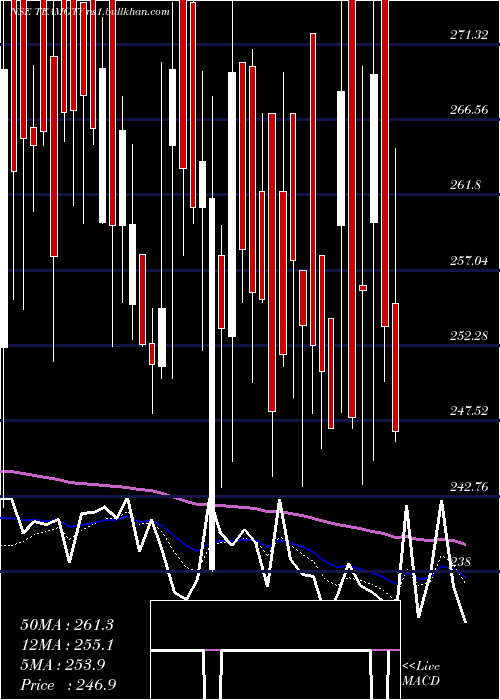Click the 247.52 price axis label

click(x=468, y=410)
